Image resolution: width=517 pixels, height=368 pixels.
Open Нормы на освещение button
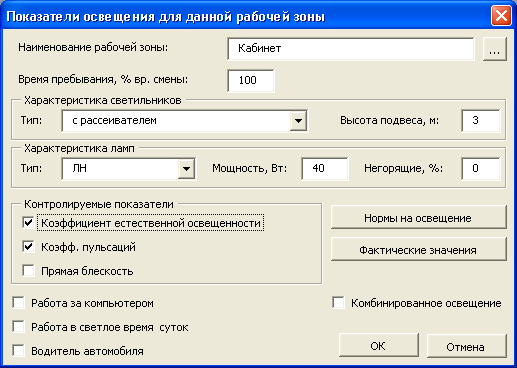tap(419, 217)
